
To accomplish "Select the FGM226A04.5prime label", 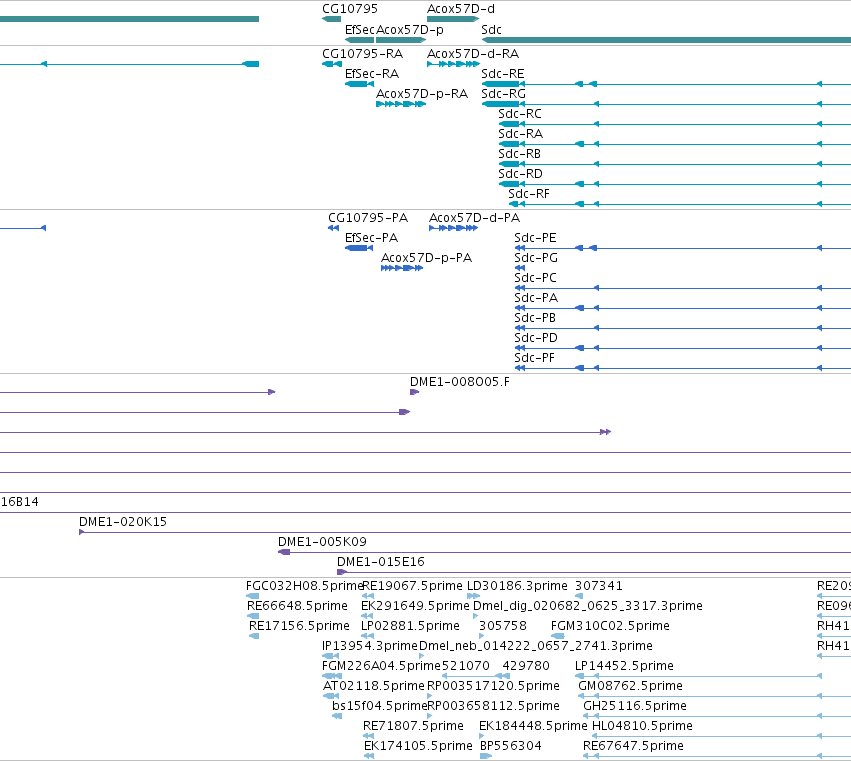I will tap(382, 667).
